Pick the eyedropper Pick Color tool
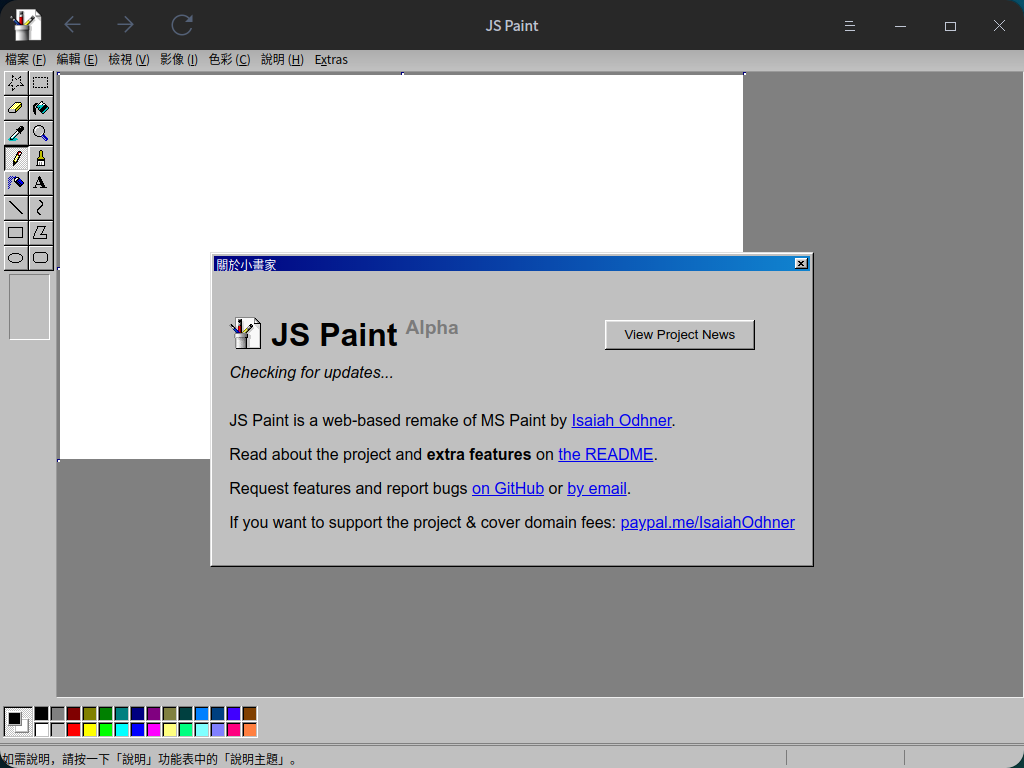Viewport: 1024px width, 768px height. 16,133
